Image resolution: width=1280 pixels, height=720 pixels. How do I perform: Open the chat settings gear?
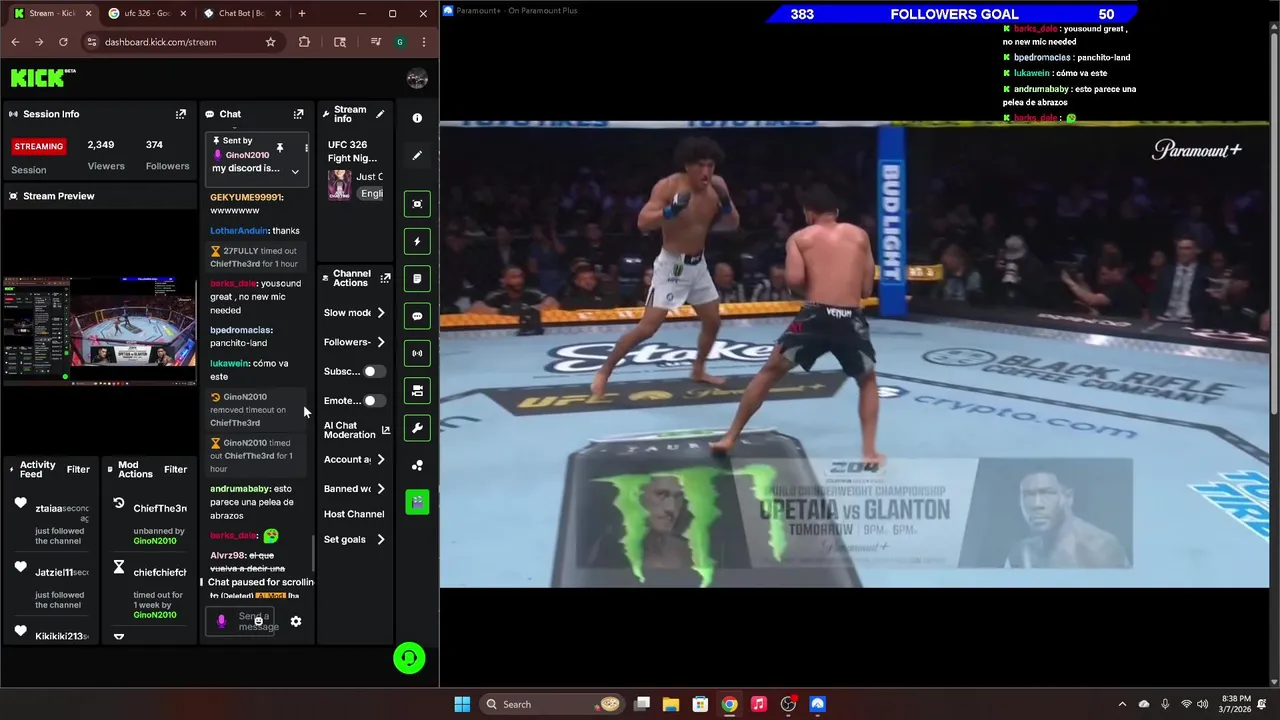(x=296, y=621)
